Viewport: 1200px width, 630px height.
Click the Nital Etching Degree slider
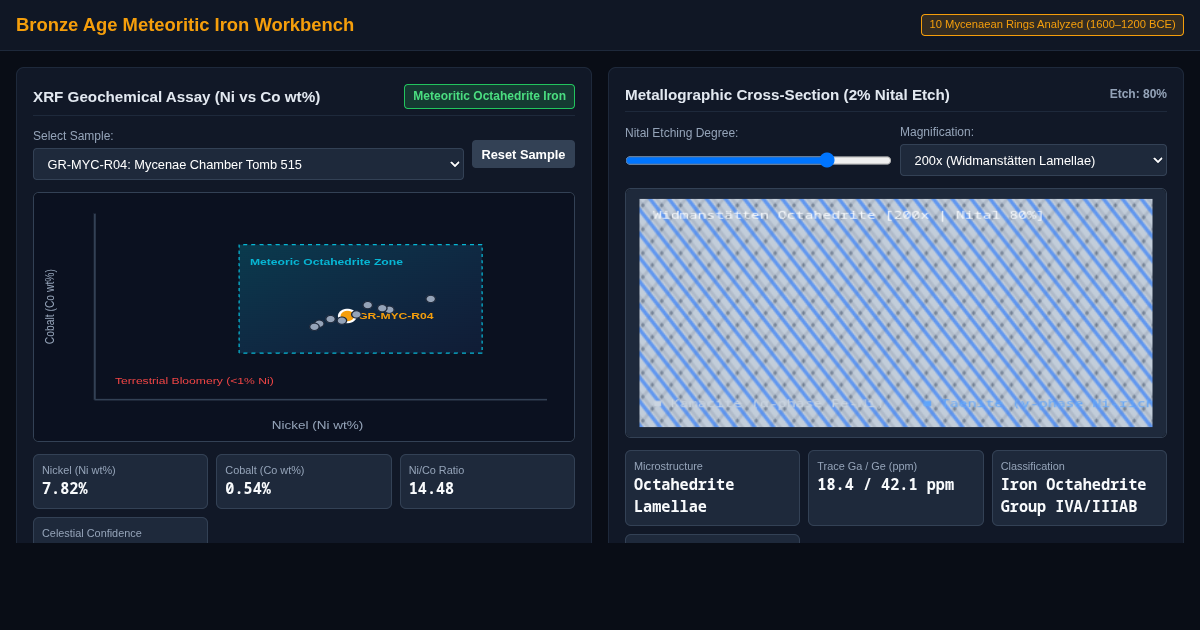[758, 160]
